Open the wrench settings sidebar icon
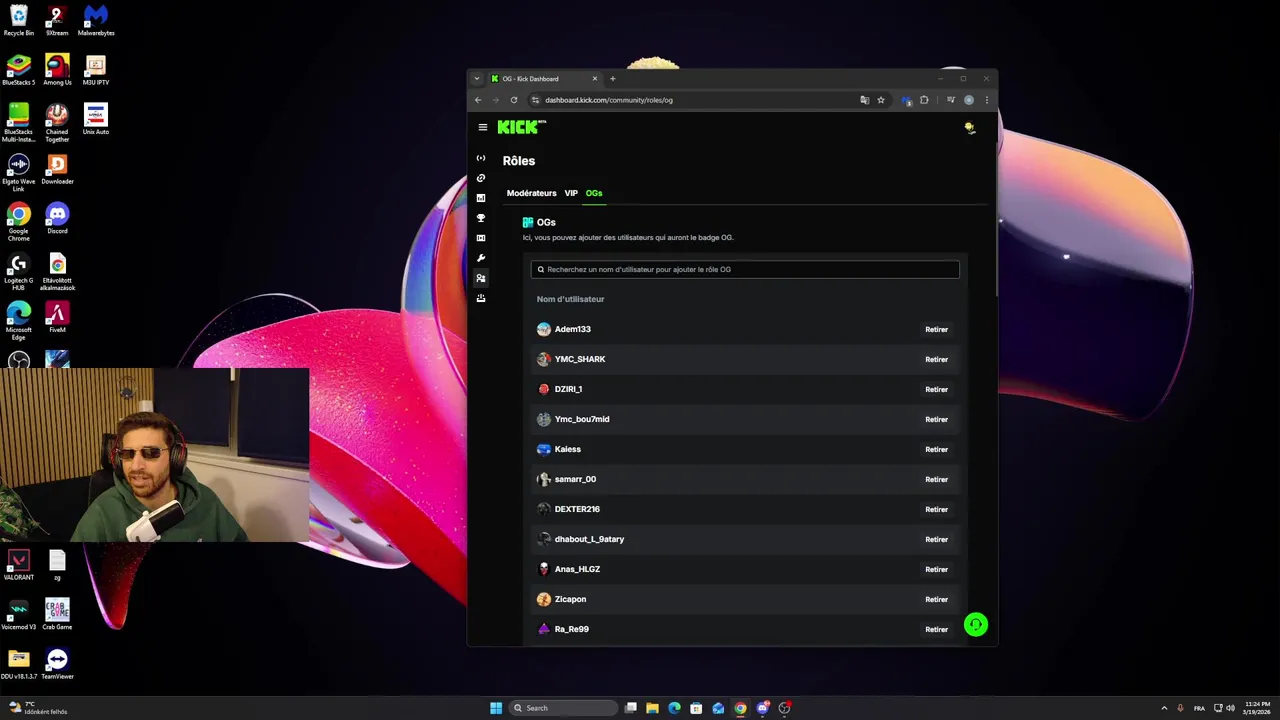This screenshot has width=1280, height=720. tap(481, 258)
